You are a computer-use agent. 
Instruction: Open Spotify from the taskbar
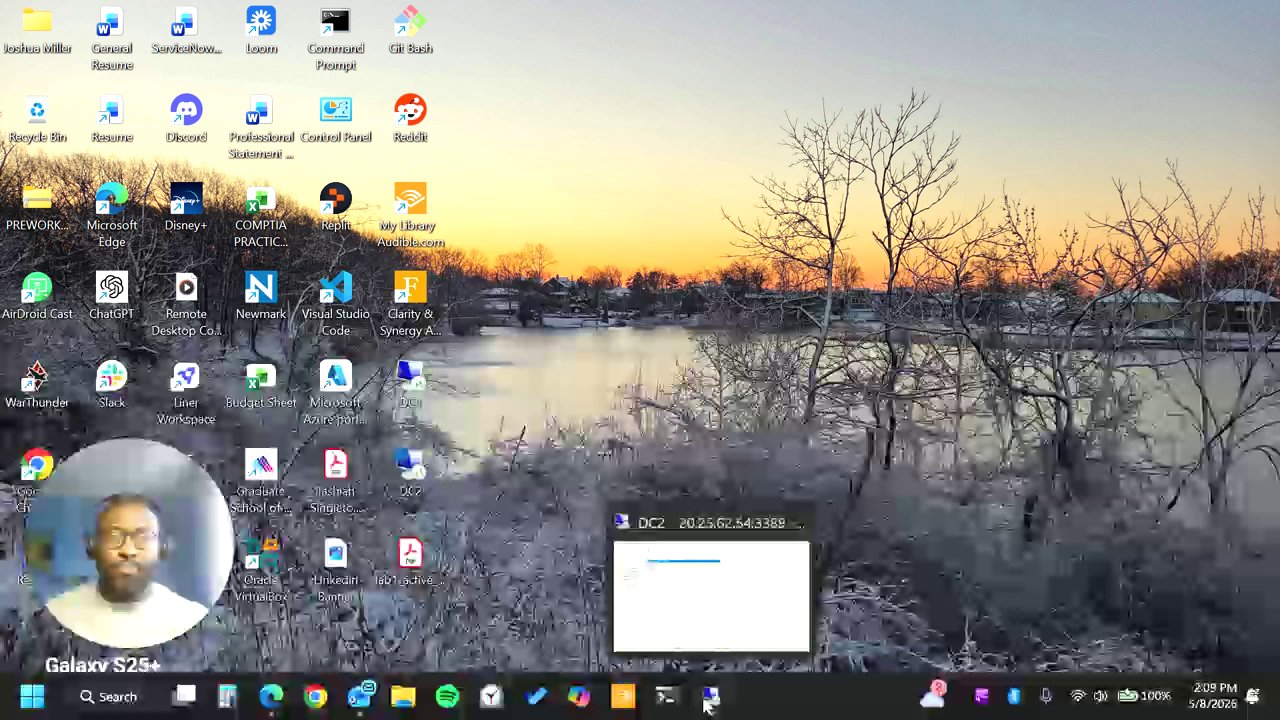tap(447, 696)
